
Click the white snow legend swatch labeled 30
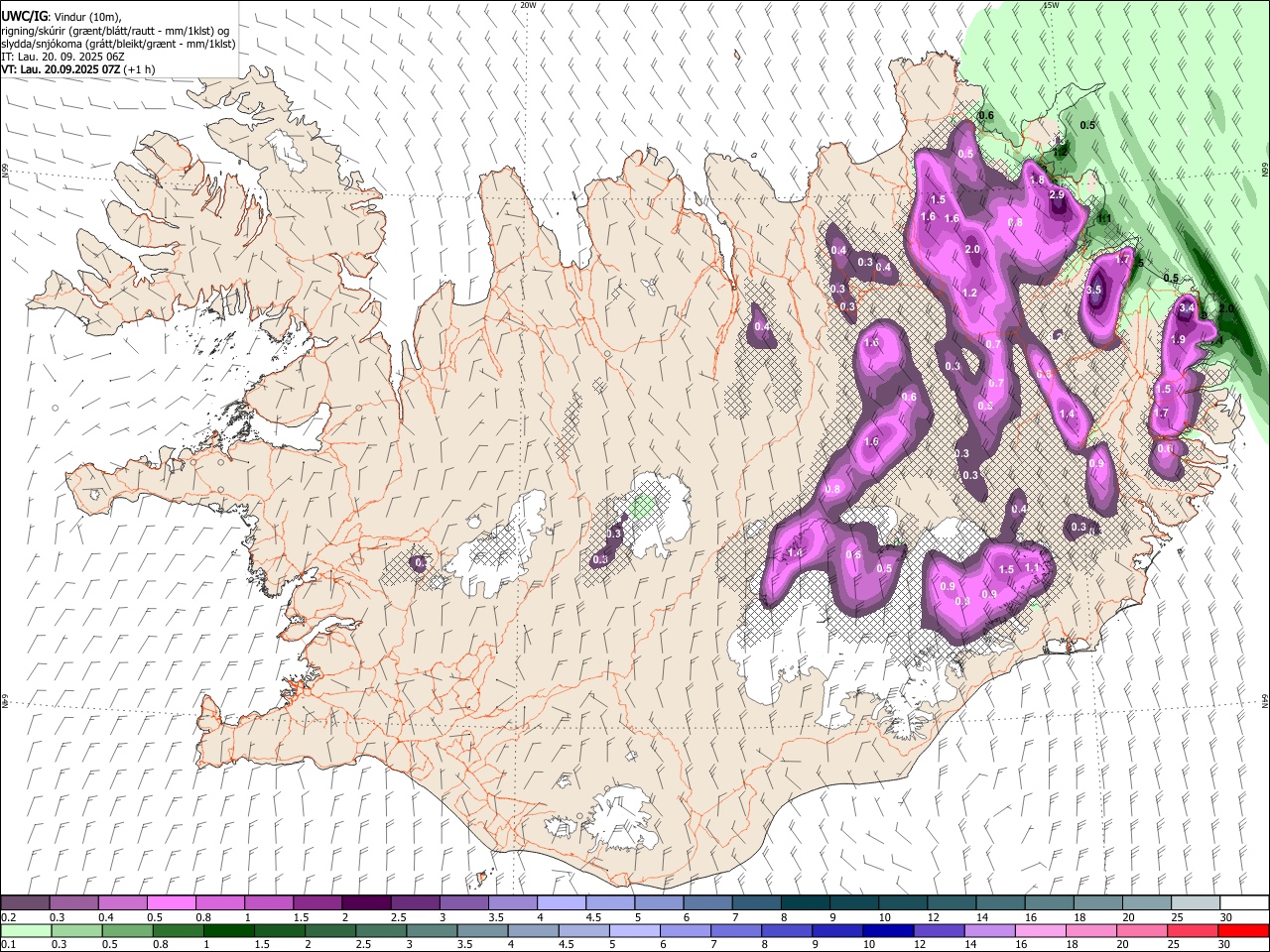[1244, 903]
